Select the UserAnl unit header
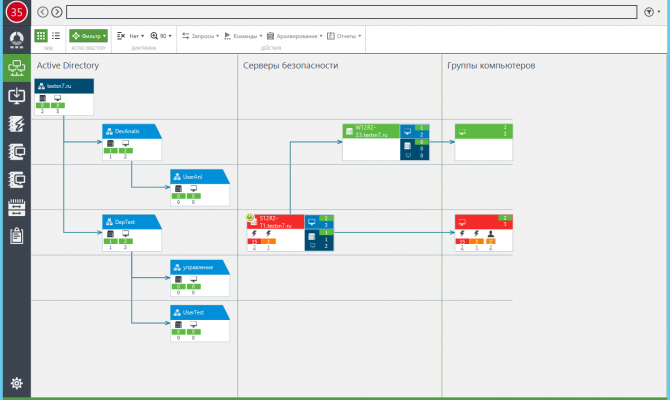This screenshot has height=400, width=670. [200, 176]
